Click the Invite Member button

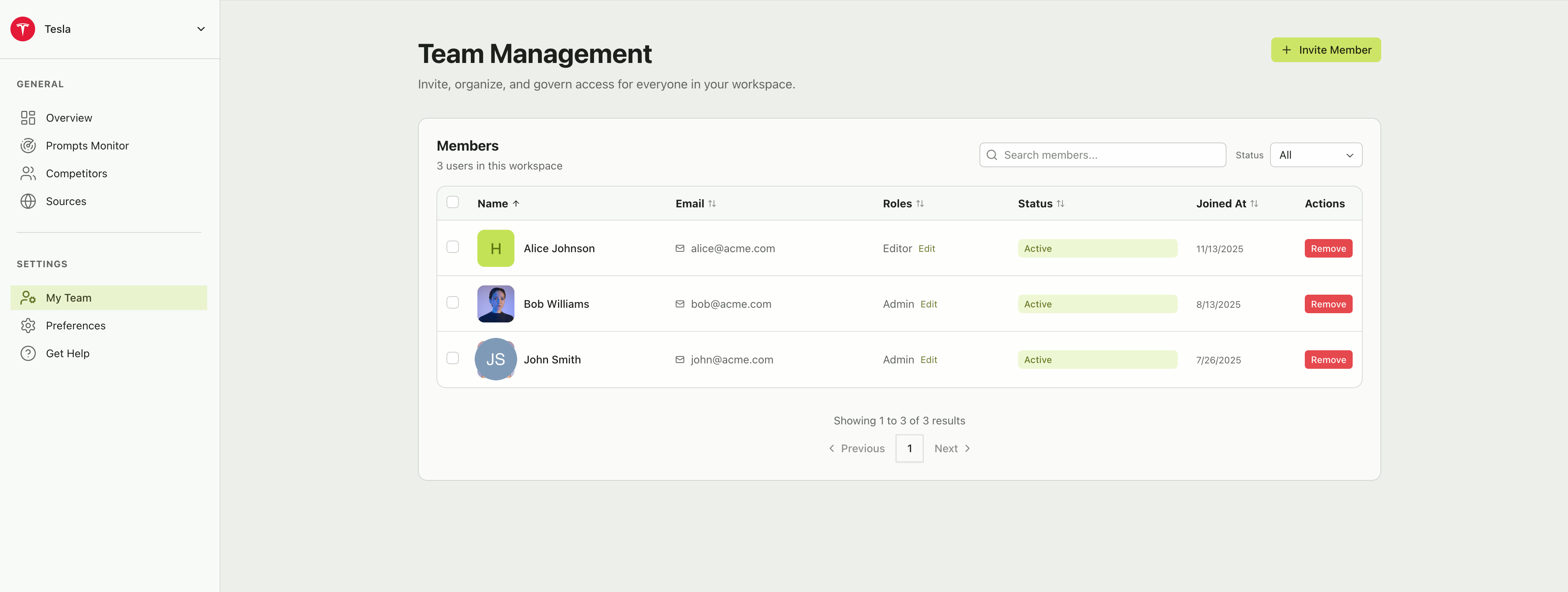point(1326,49)
